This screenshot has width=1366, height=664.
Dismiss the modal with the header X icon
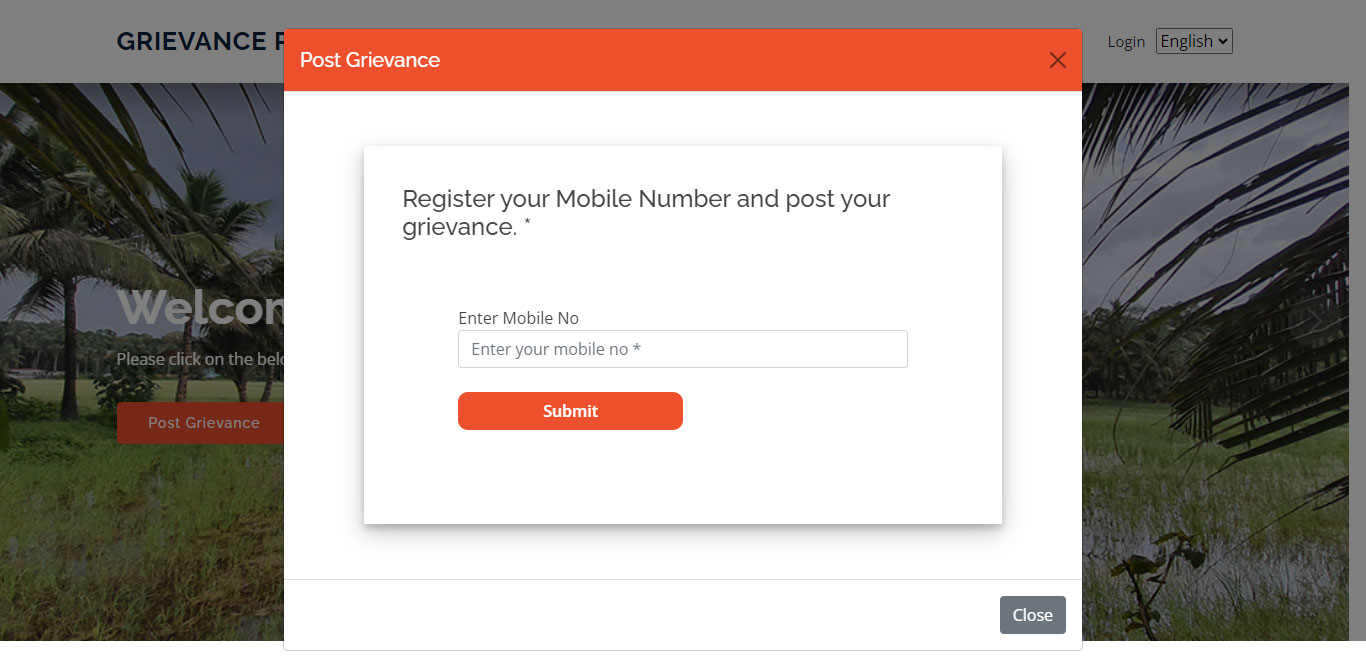(x=1057, y=60)
